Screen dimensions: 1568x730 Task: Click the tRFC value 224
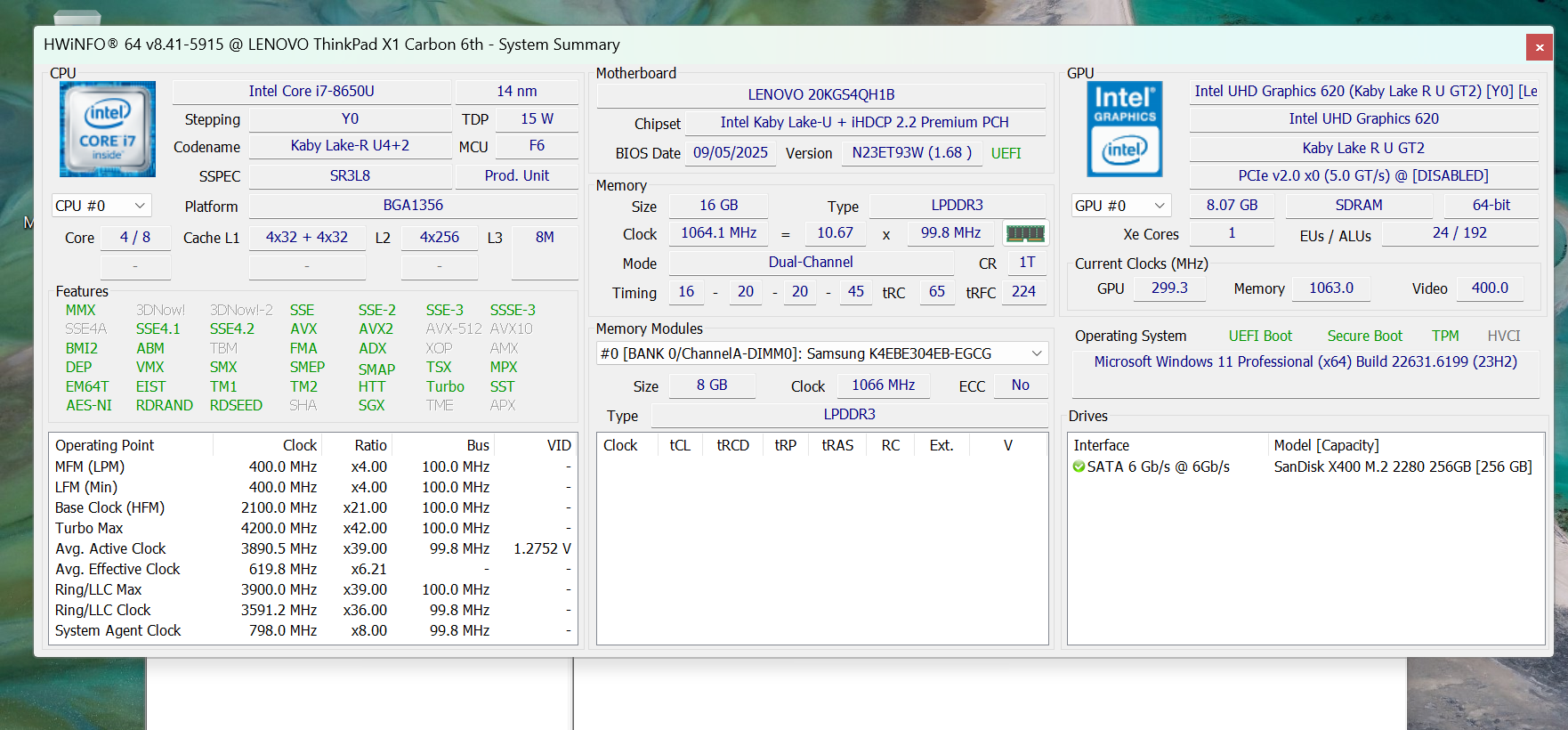click(x=1023, y=291)
